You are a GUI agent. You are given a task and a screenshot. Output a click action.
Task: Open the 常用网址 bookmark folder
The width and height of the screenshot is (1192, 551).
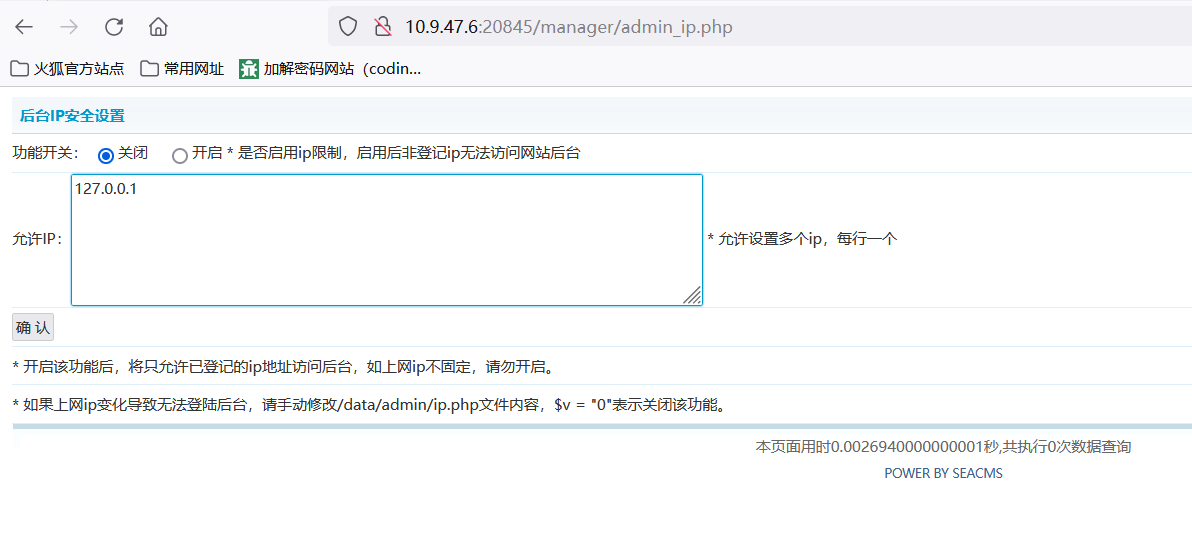coord(182,69)
